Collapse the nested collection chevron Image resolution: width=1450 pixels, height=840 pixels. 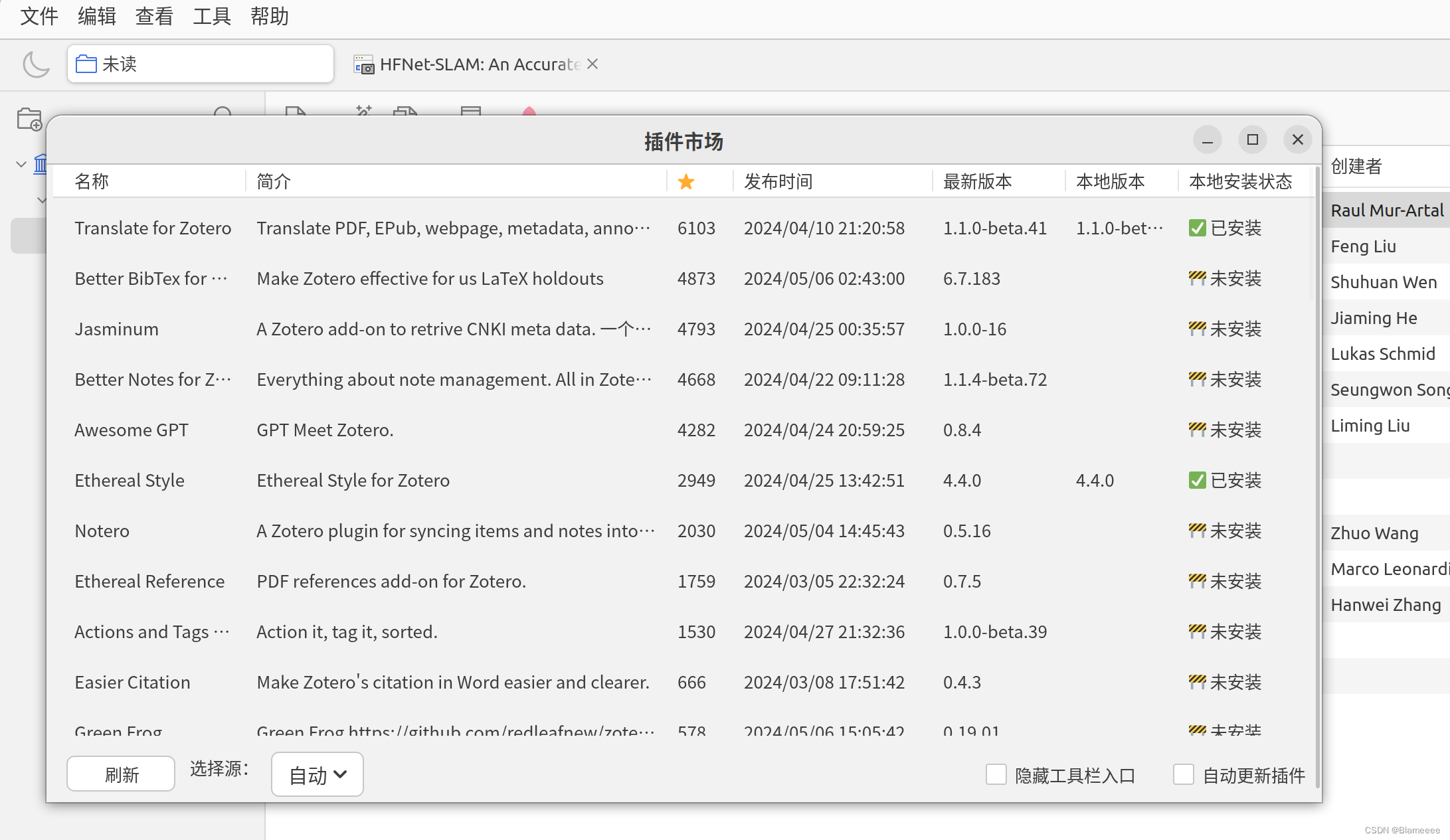pos(41,199)
